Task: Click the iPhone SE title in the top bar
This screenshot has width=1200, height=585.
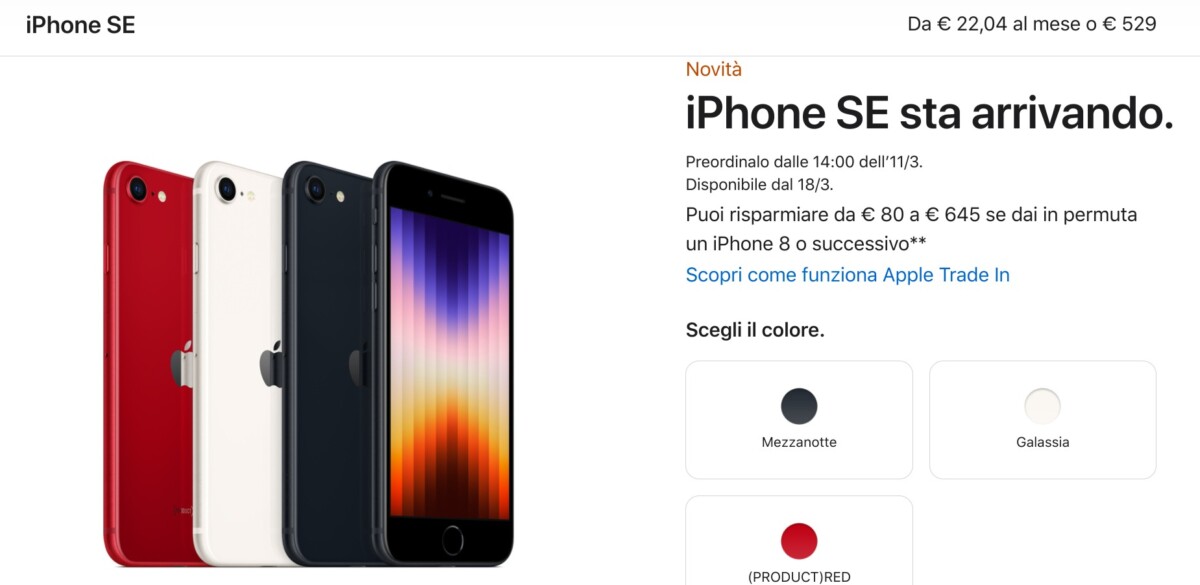Action: [x=81, y=25]
